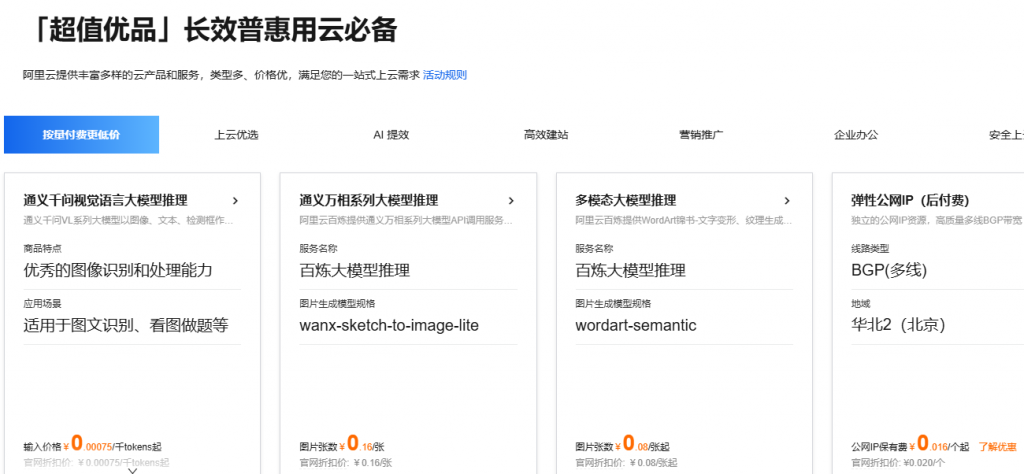Click the 图片张数 ¥0.16/张 price
Viewport: 1024px width, 474px height.
[x=342, y=445]
